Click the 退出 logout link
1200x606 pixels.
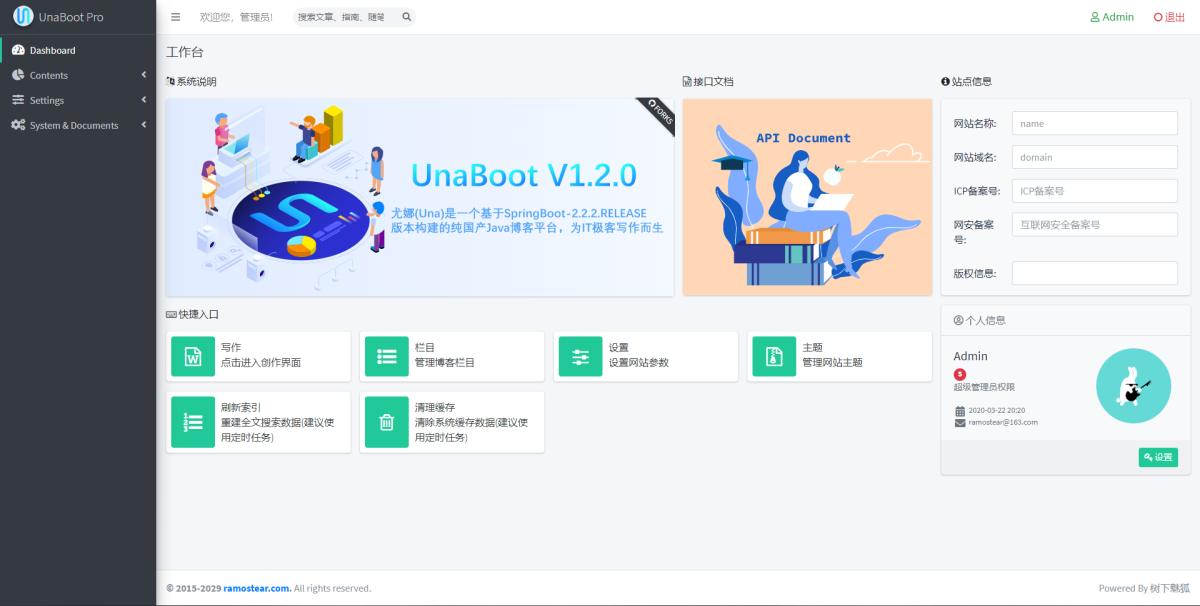click(1169, 17)
